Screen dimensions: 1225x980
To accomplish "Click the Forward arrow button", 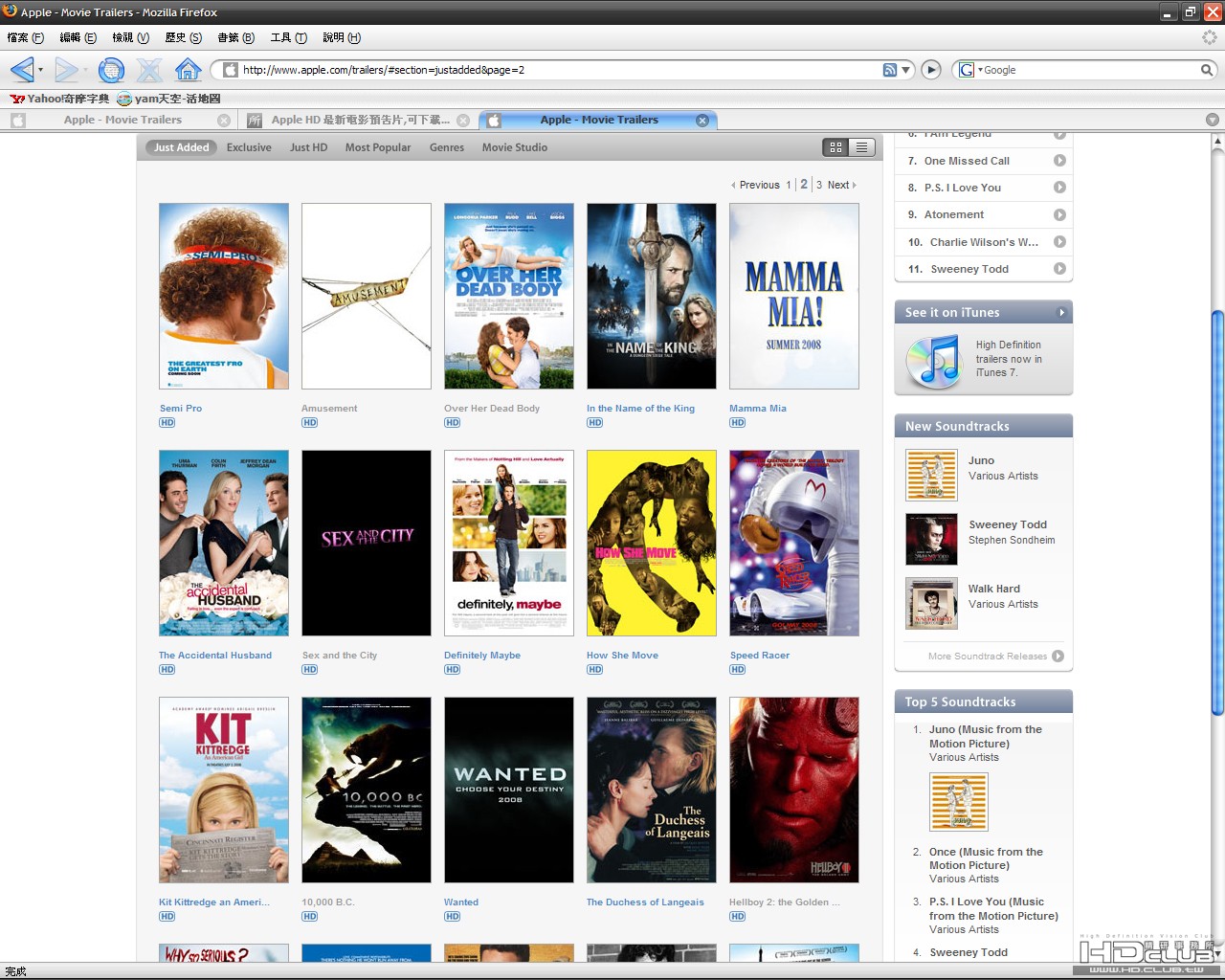I will coord(65,70).
